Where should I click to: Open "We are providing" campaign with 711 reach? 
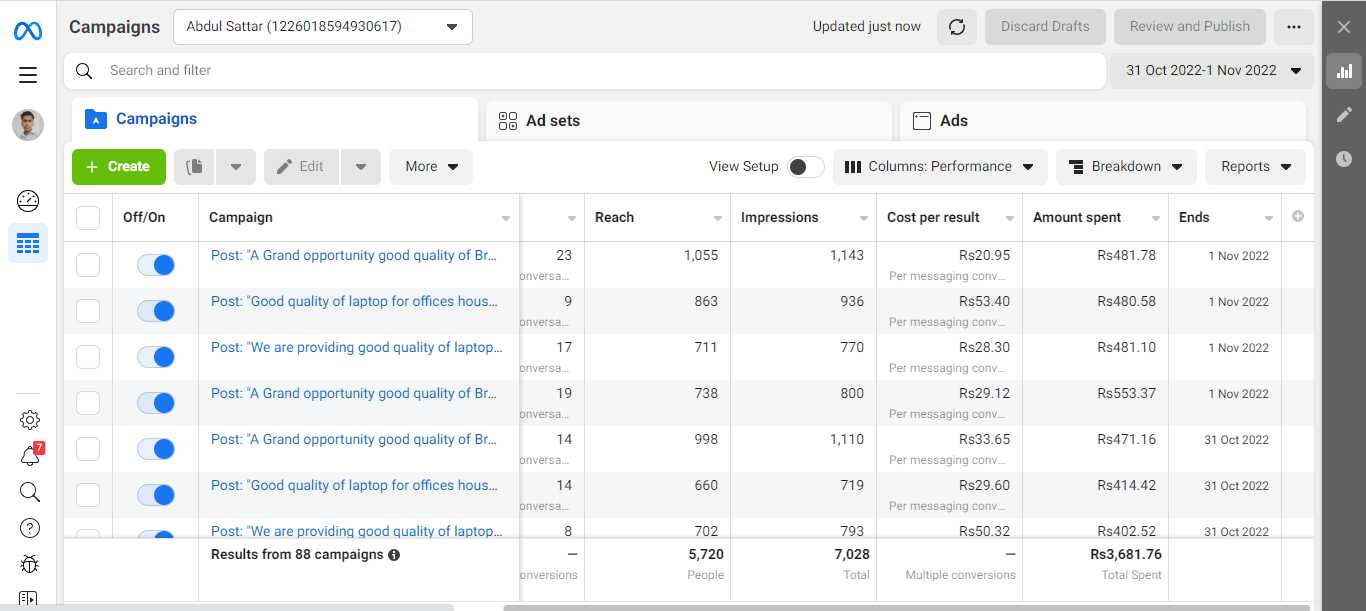click(x=357, y=347)
